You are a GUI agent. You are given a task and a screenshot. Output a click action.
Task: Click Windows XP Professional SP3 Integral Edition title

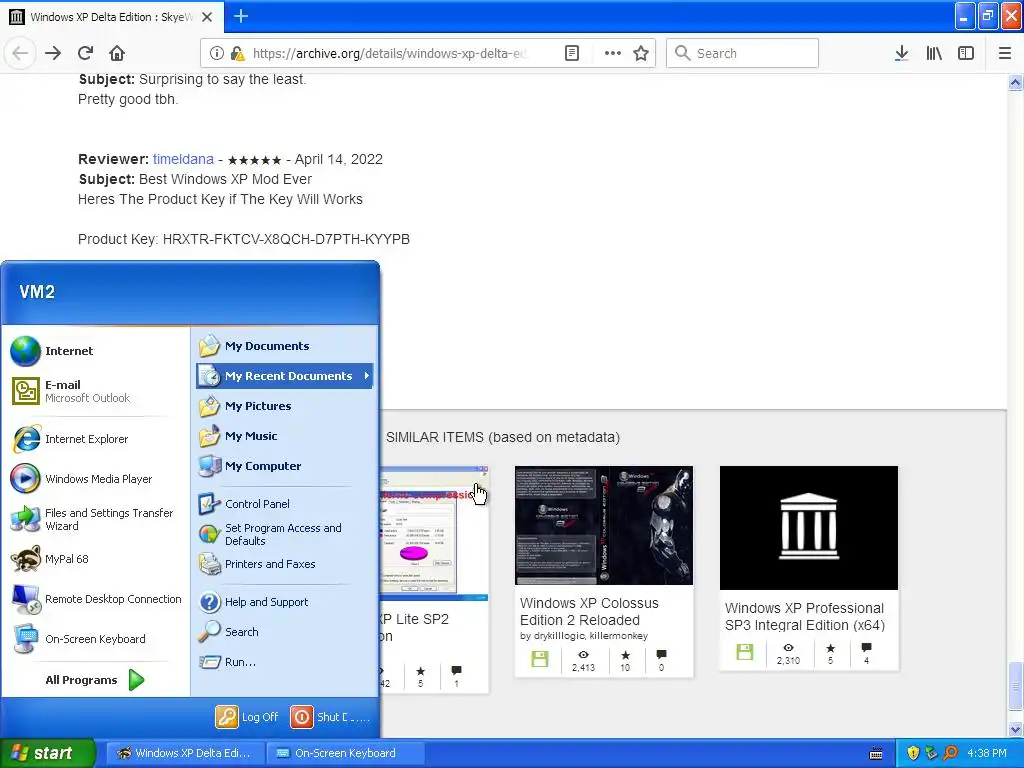(805, 616)
